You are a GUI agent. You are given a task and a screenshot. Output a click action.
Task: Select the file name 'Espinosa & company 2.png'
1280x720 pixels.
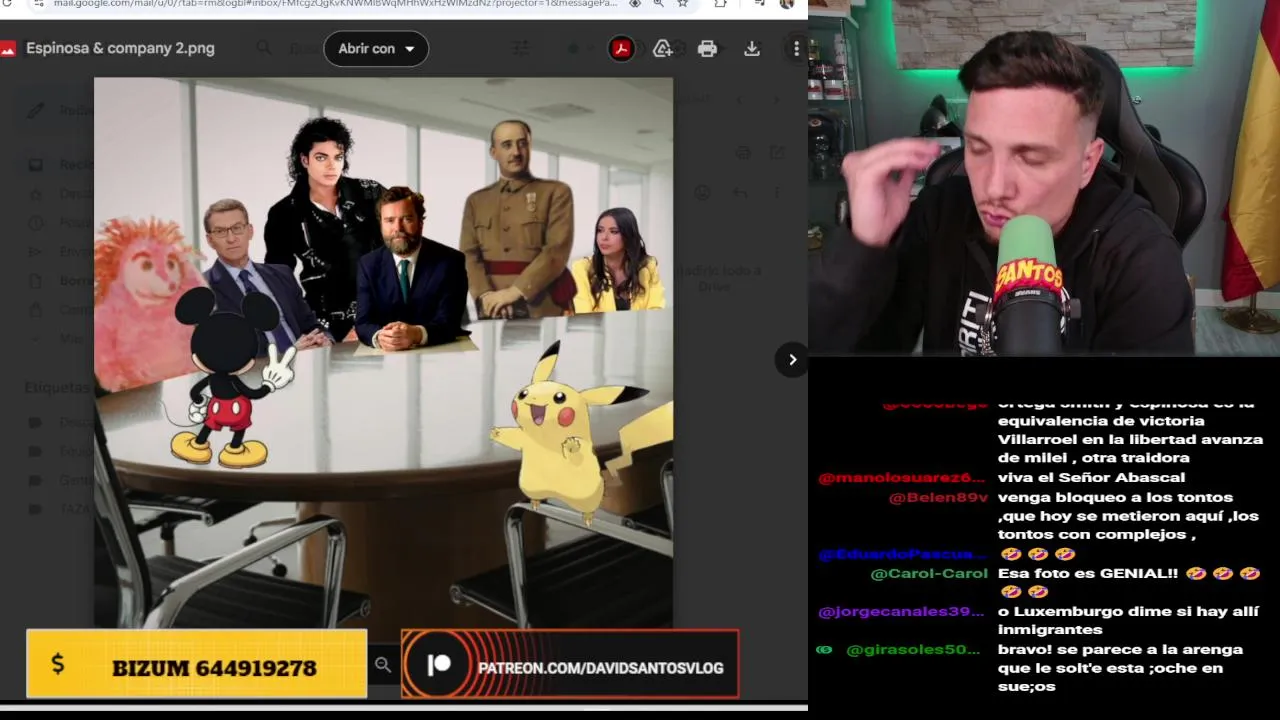point(120,48)
